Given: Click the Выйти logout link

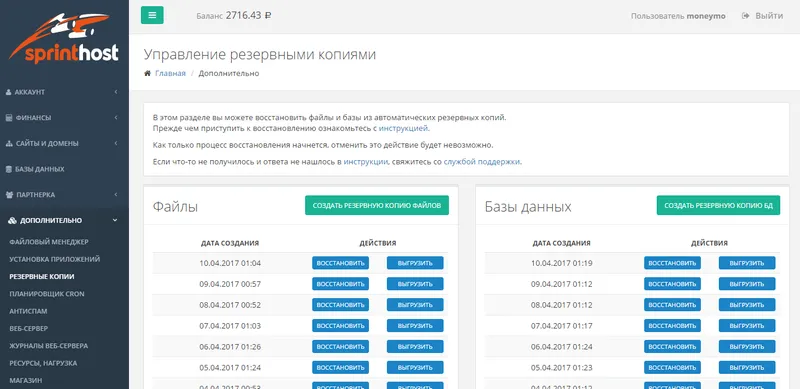Looking at the screenshot, I should click(x=769, y=16).
